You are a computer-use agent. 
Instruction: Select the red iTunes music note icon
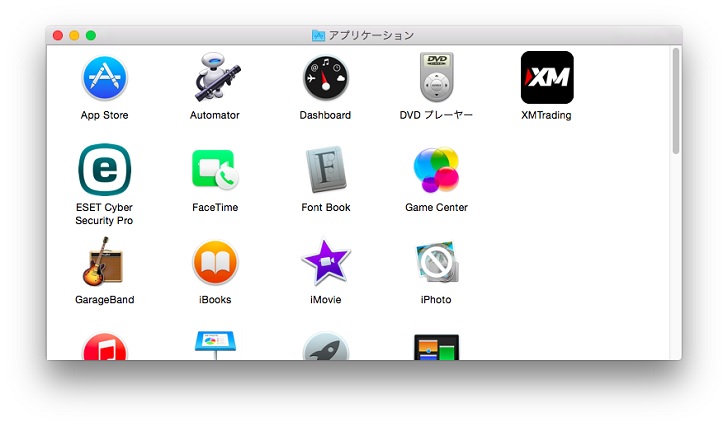[x=104, y=346]
